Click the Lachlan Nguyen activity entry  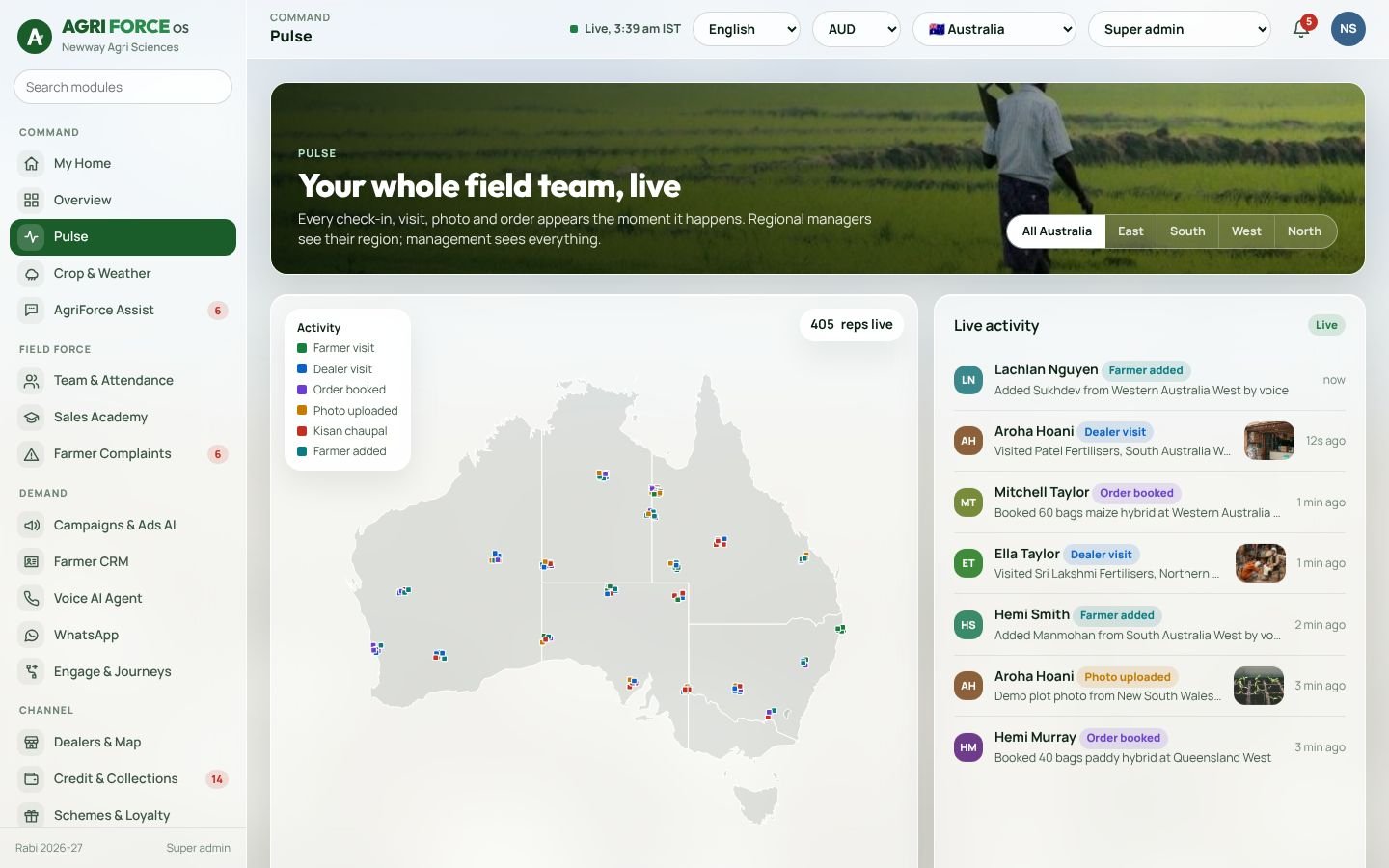tap(1150, 380)
